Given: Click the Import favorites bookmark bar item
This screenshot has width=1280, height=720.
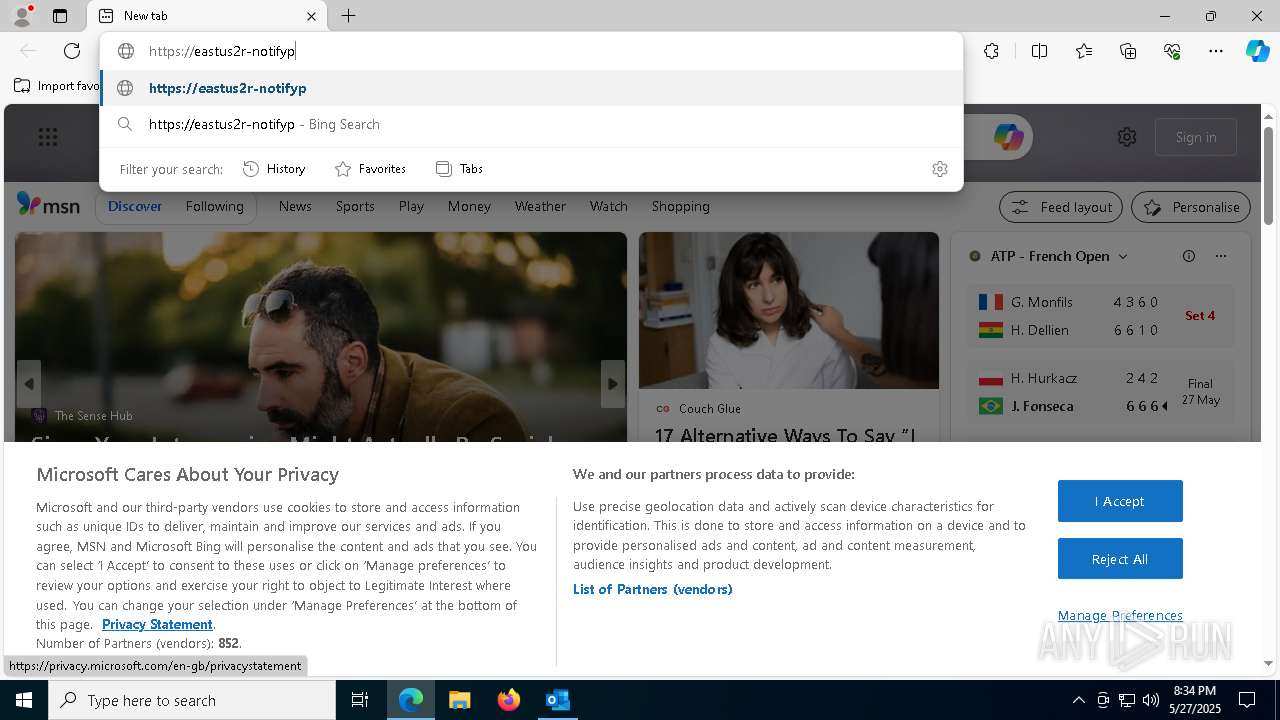Looking at the screenshot, I should (57, 86).
